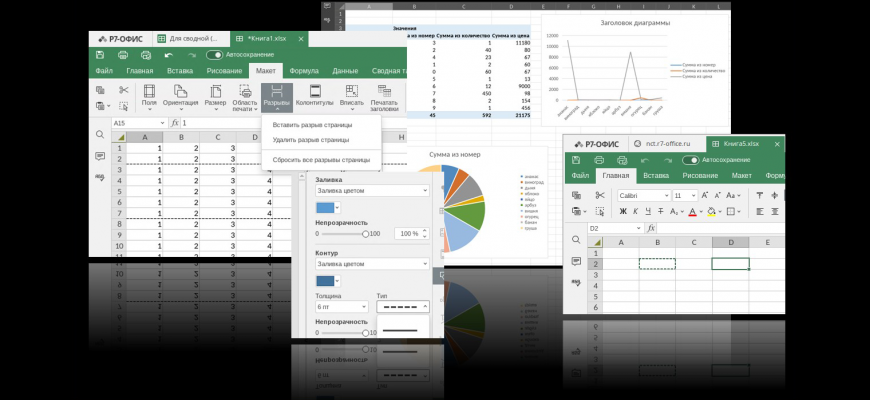Click the Save icon in Книга1.xlsx window
The image size is (870, 400).
100,55
